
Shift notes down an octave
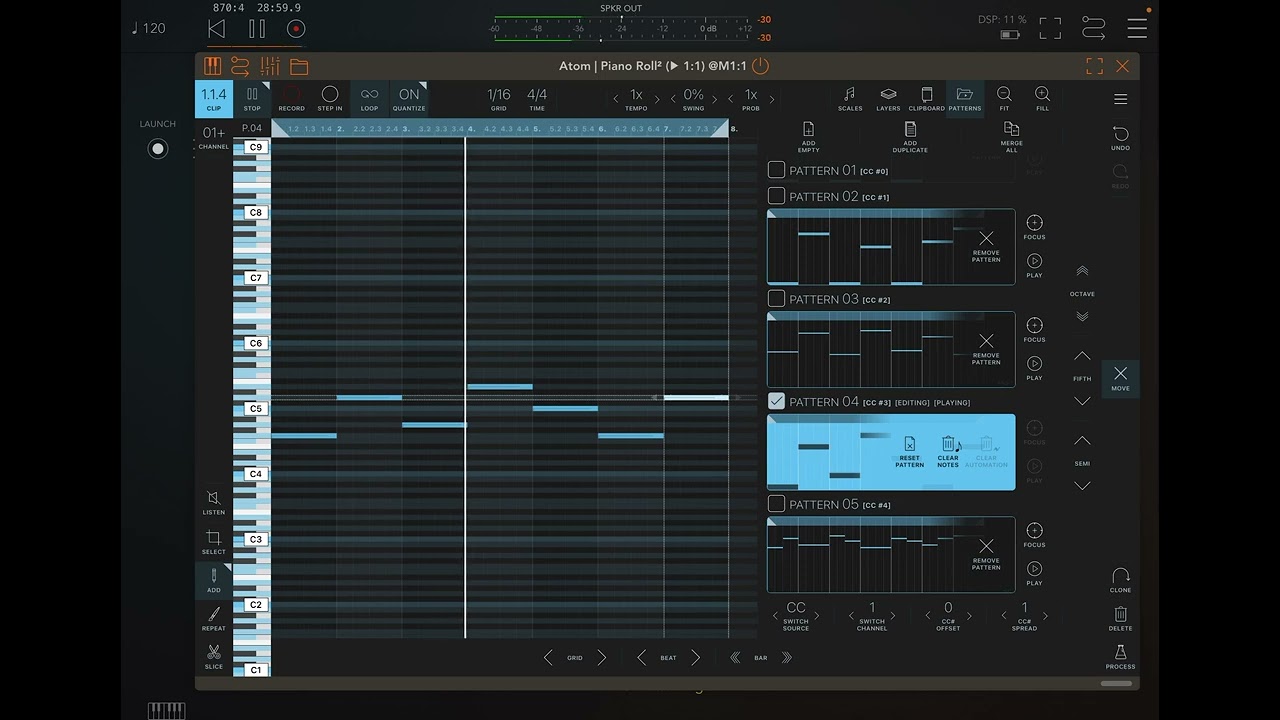pyautogui.click(x=1082, y=316)
